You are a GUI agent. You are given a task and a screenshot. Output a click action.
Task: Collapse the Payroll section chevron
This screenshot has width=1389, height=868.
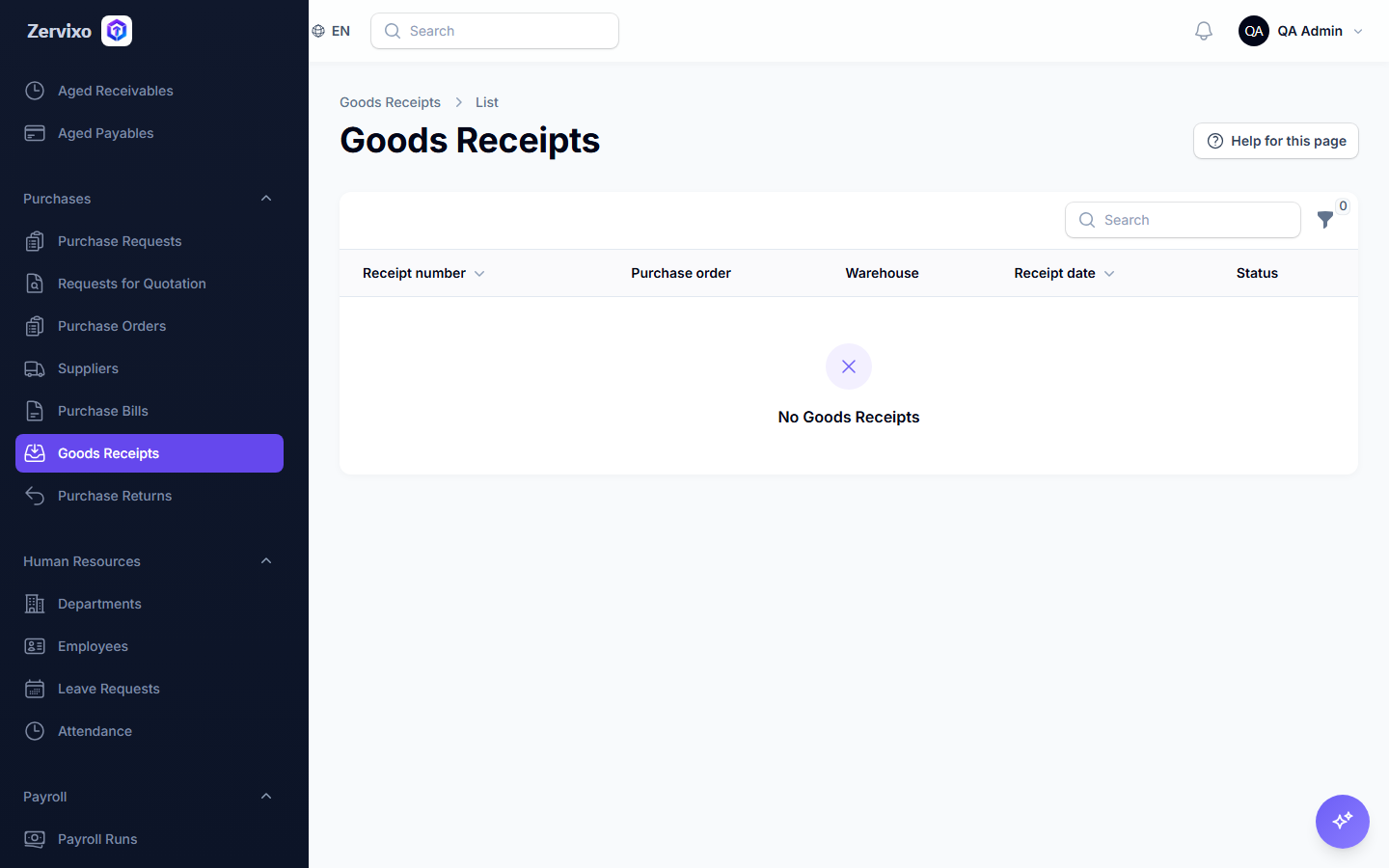266,797
